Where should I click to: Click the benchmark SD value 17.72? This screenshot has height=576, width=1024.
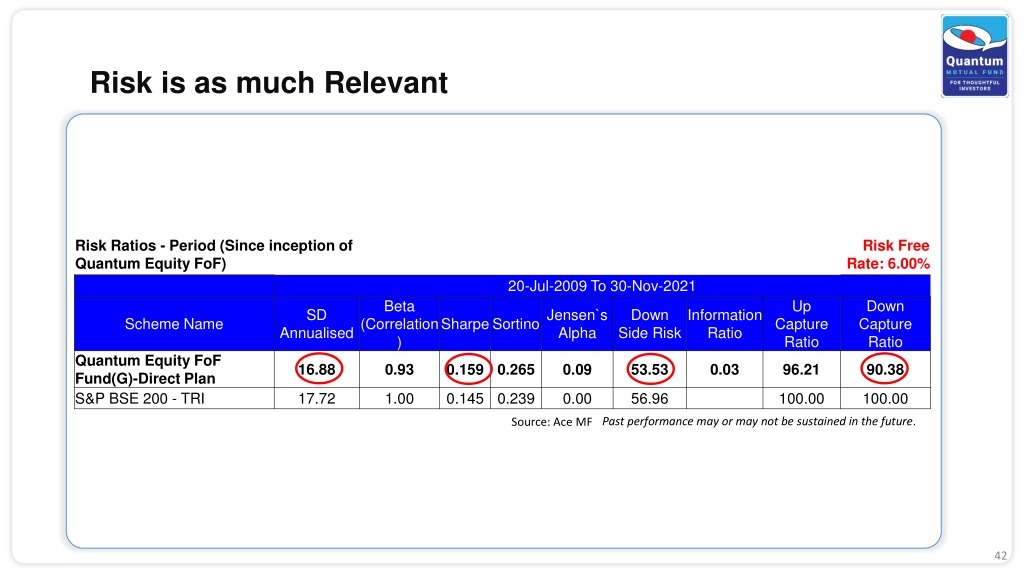click(317, 398)
